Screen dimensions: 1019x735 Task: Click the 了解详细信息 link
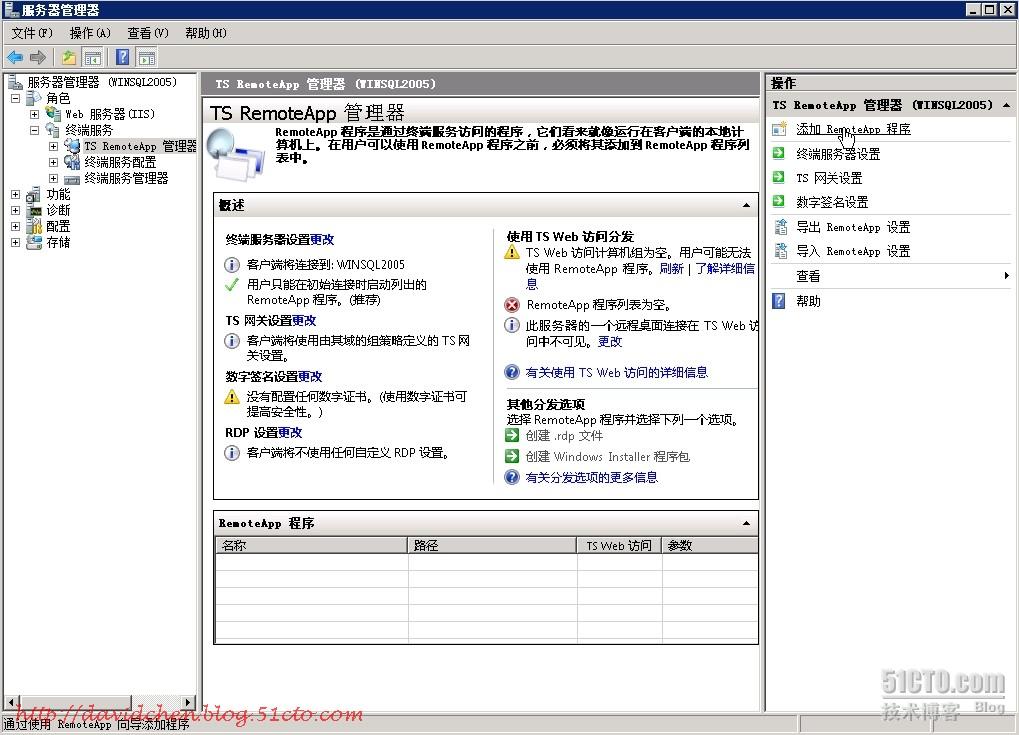[x=725, y=268]
